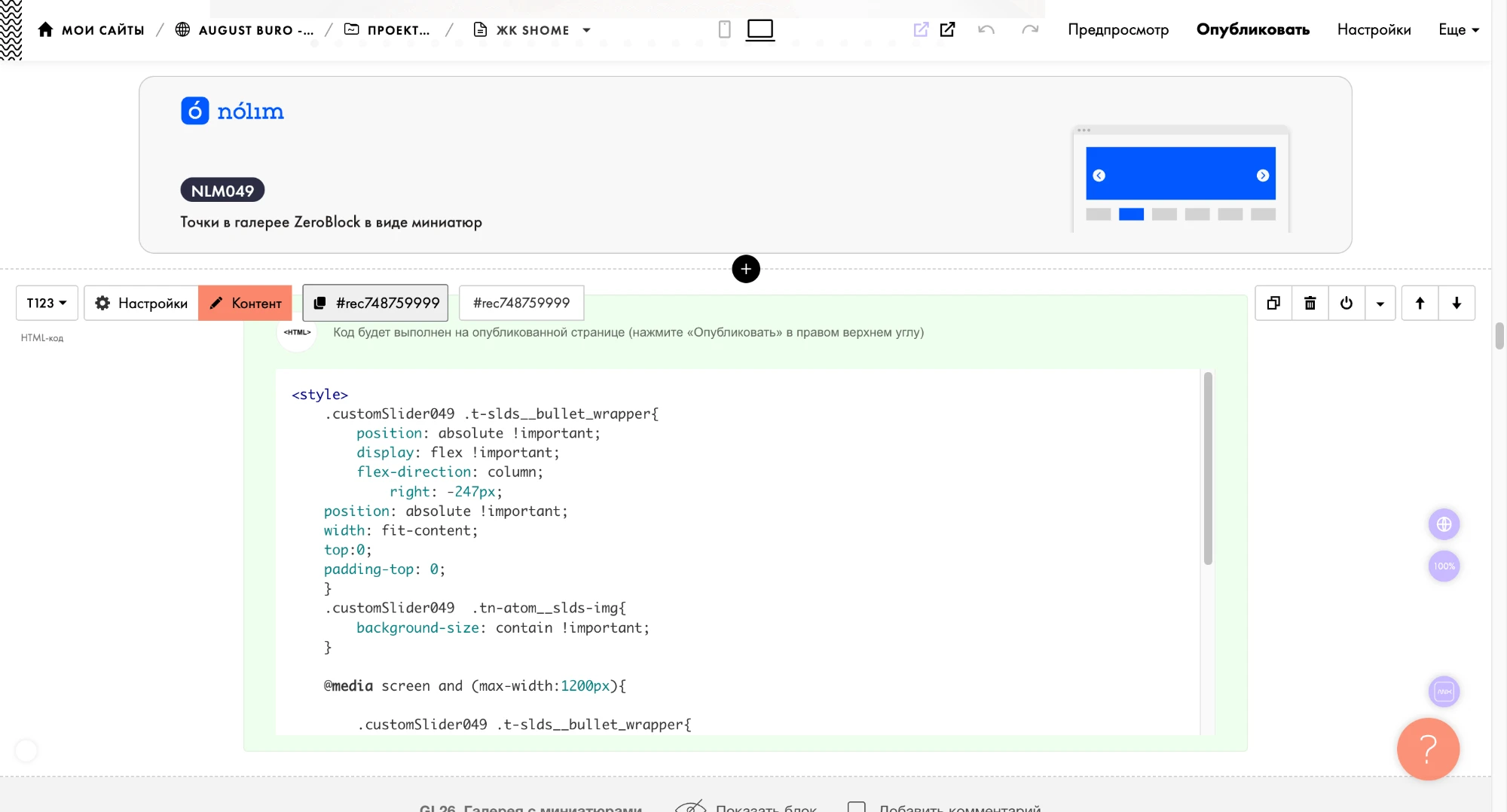Copy block ID #rec748759999
1507x812 pixels.
tap(375, 303)
